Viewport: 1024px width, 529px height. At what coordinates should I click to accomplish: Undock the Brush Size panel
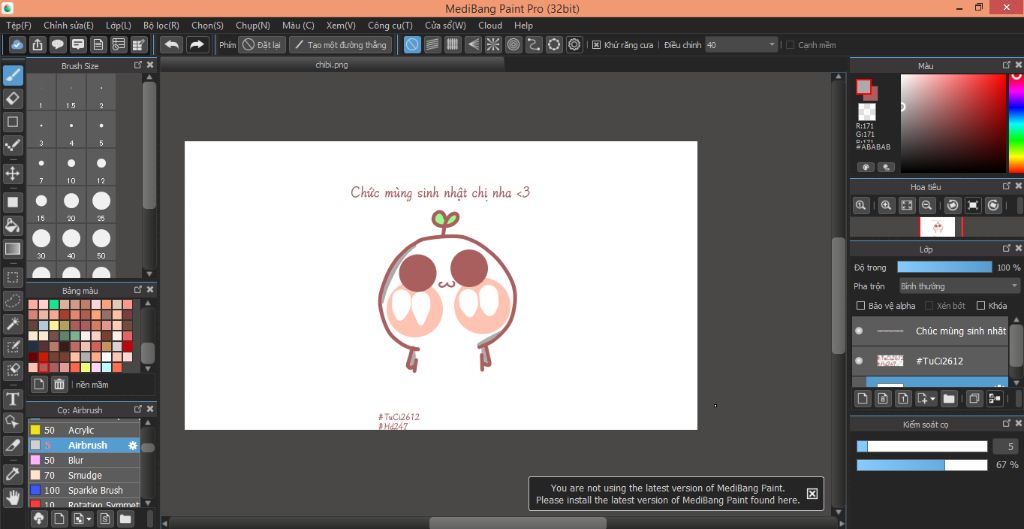point(138,65)
